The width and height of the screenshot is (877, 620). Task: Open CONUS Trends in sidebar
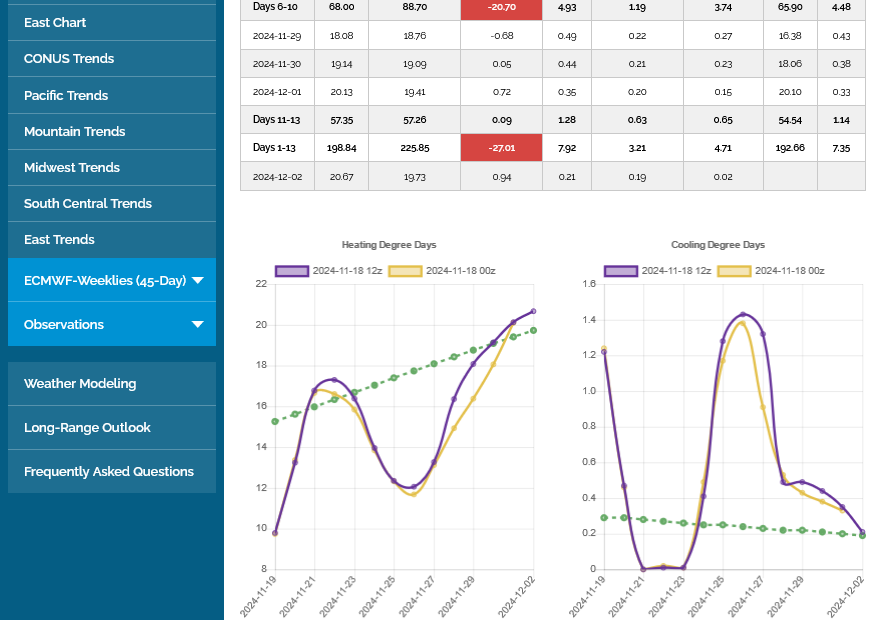click(x=69, y=59)
